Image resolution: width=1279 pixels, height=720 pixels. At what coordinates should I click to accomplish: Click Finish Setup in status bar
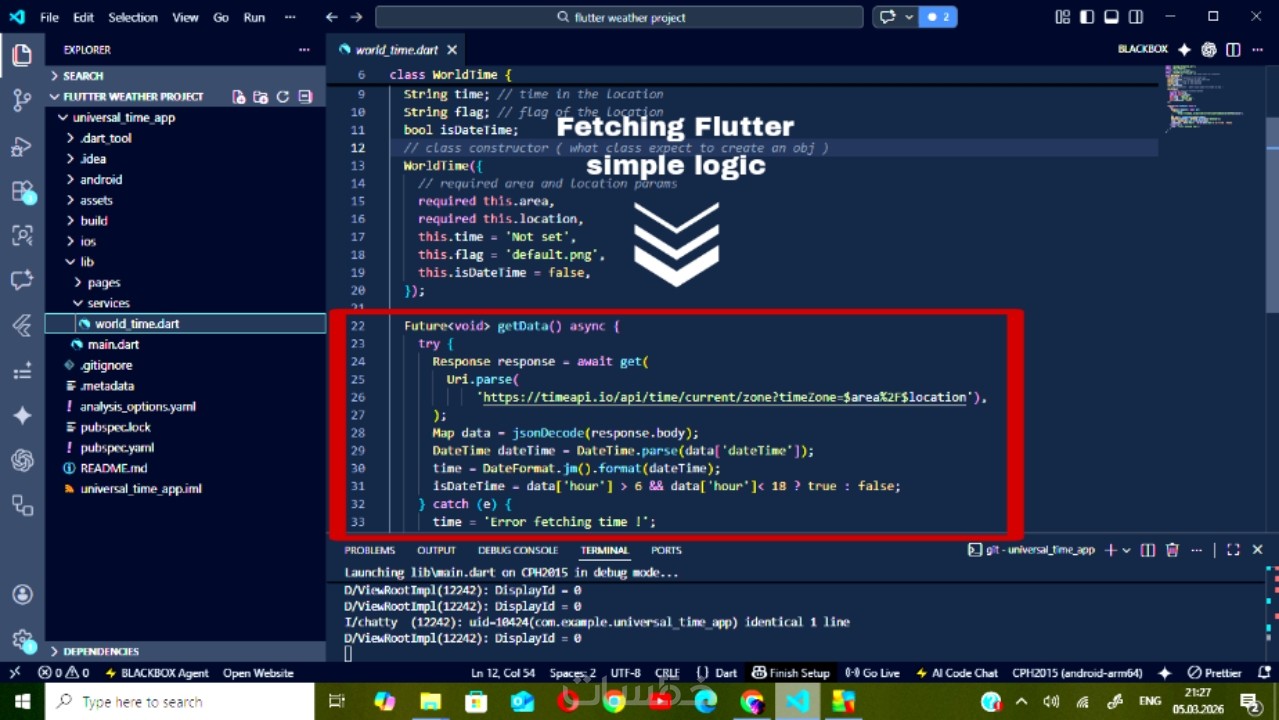point(790,673)
